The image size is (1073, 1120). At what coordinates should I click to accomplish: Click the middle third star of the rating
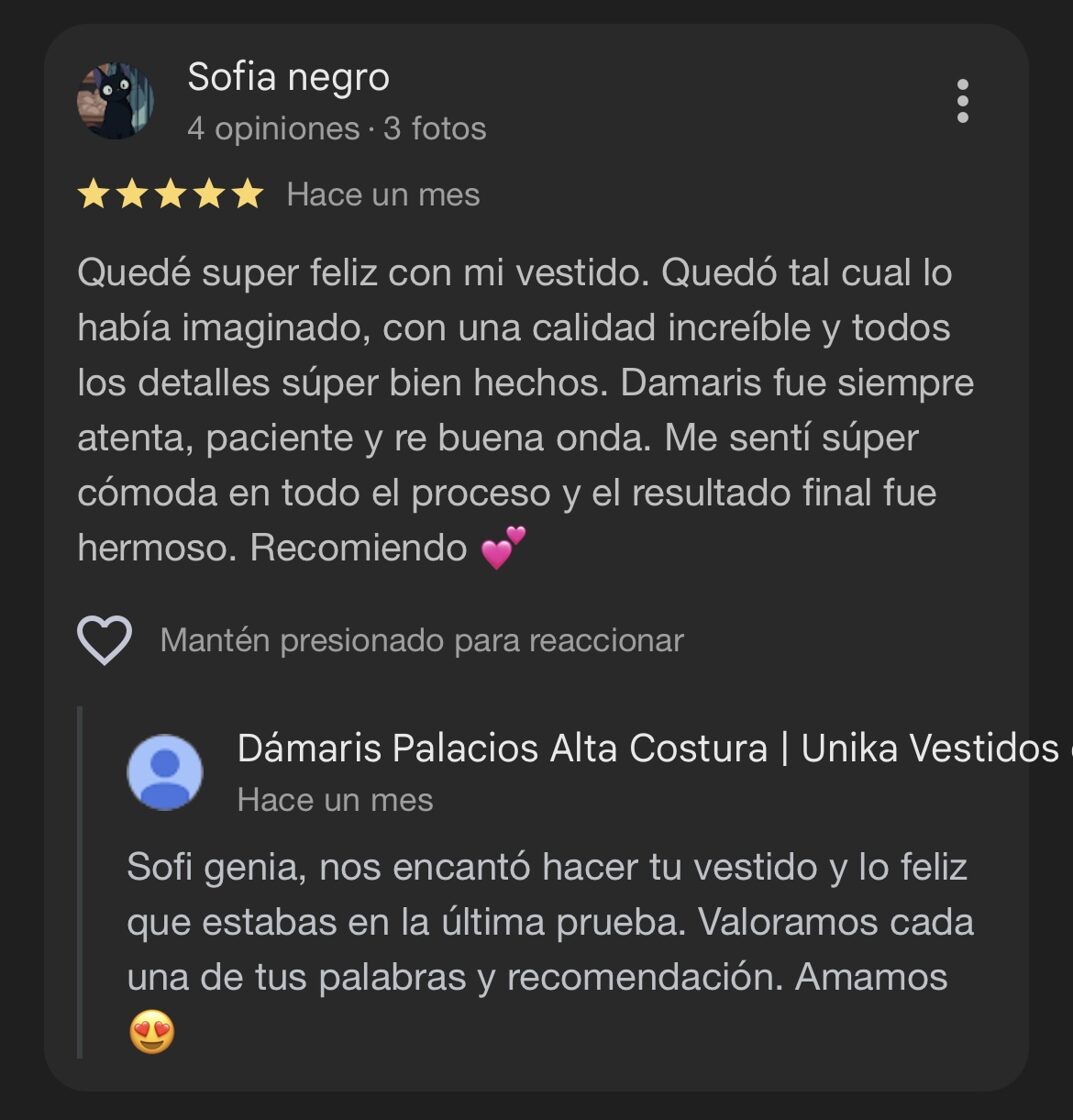(171, 194)
